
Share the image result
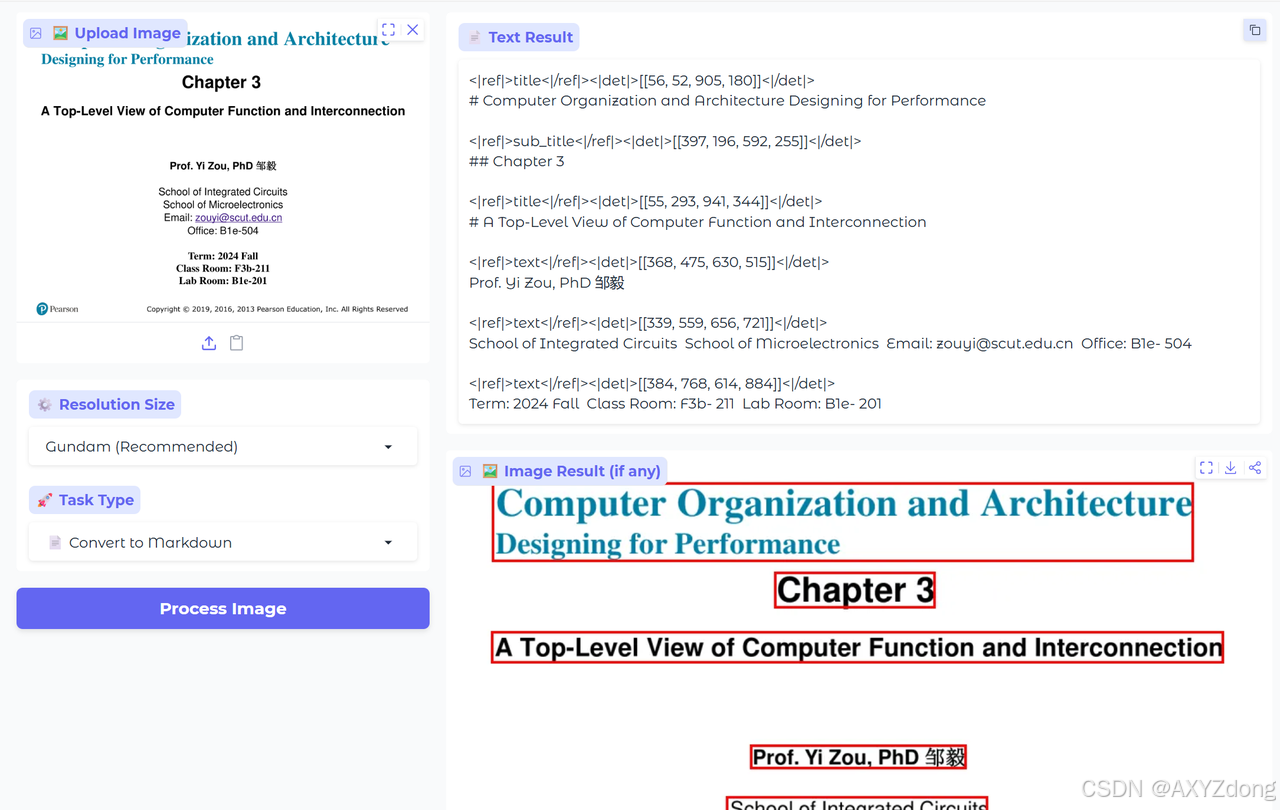tap(1254, 467)
